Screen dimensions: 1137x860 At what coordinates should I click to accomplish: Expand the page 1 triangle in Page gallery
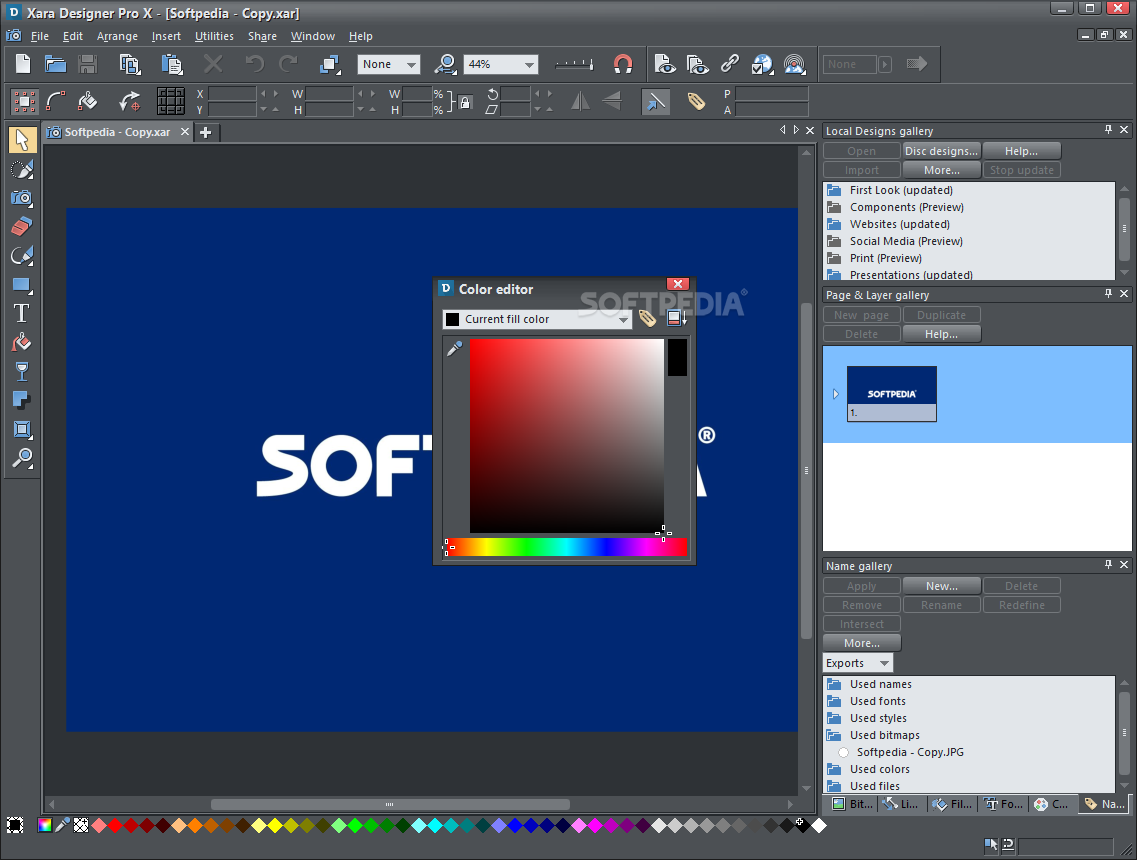tap(835, 394)
